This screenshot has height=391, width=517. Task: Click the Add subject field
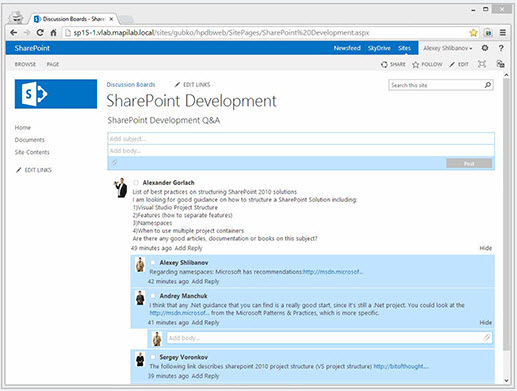pyautogui.click(x=301, y=139)
